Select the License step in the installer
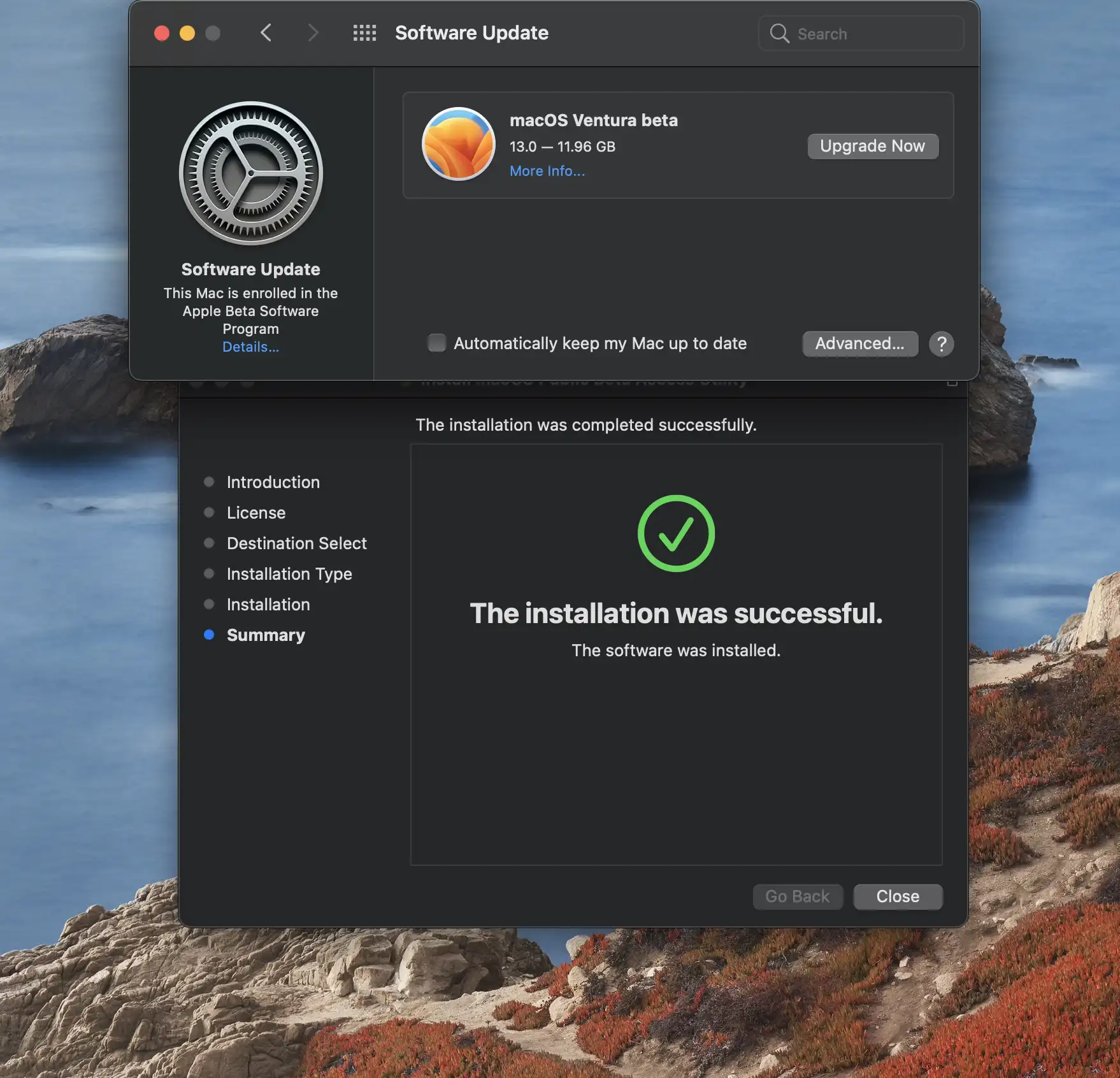The height and width of the screenshot is (1078, 1120). [256, 513]
